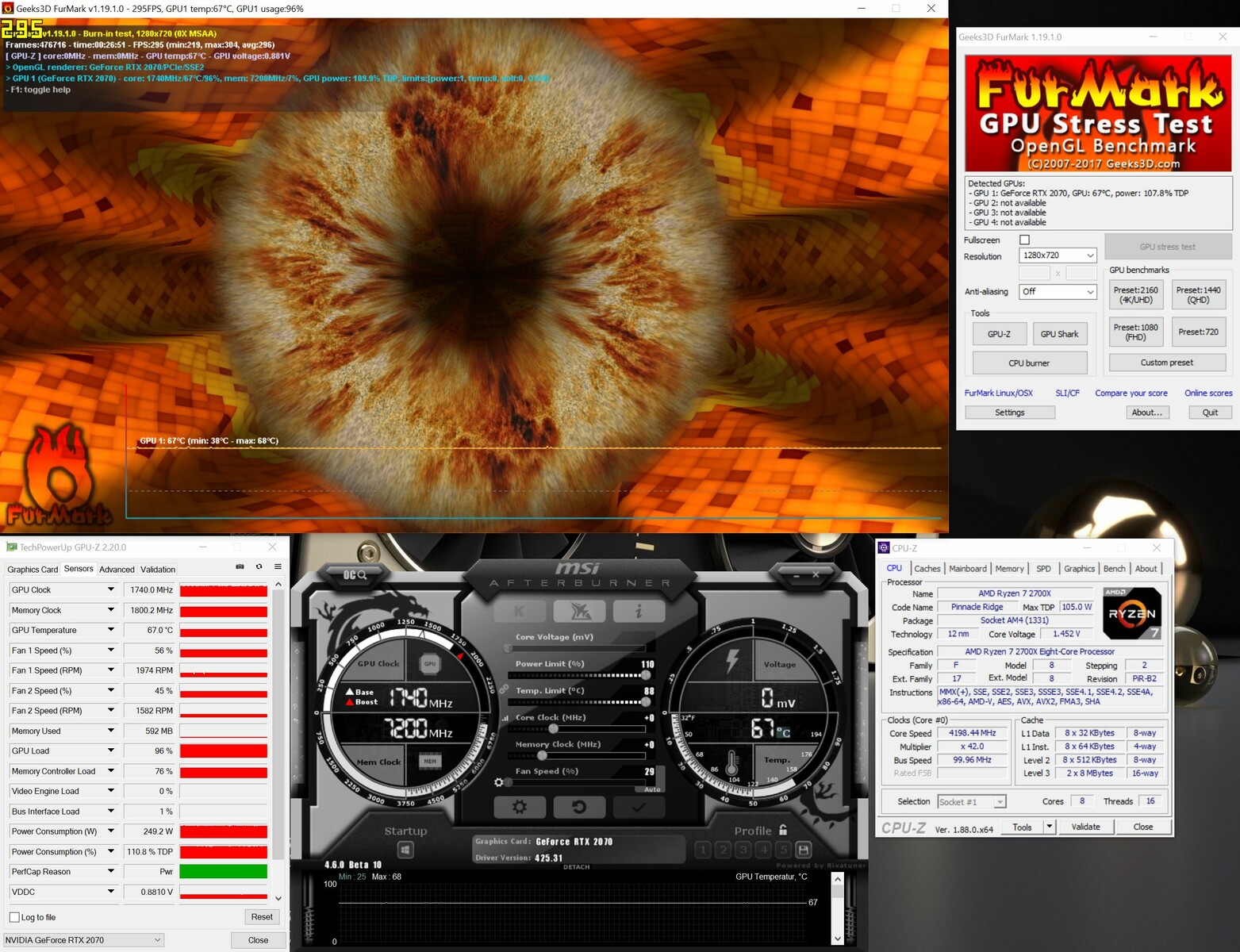Screen dimensions: 1240x952
Task: Select Afterburner profile slot 3
Action: coord(743,850)
